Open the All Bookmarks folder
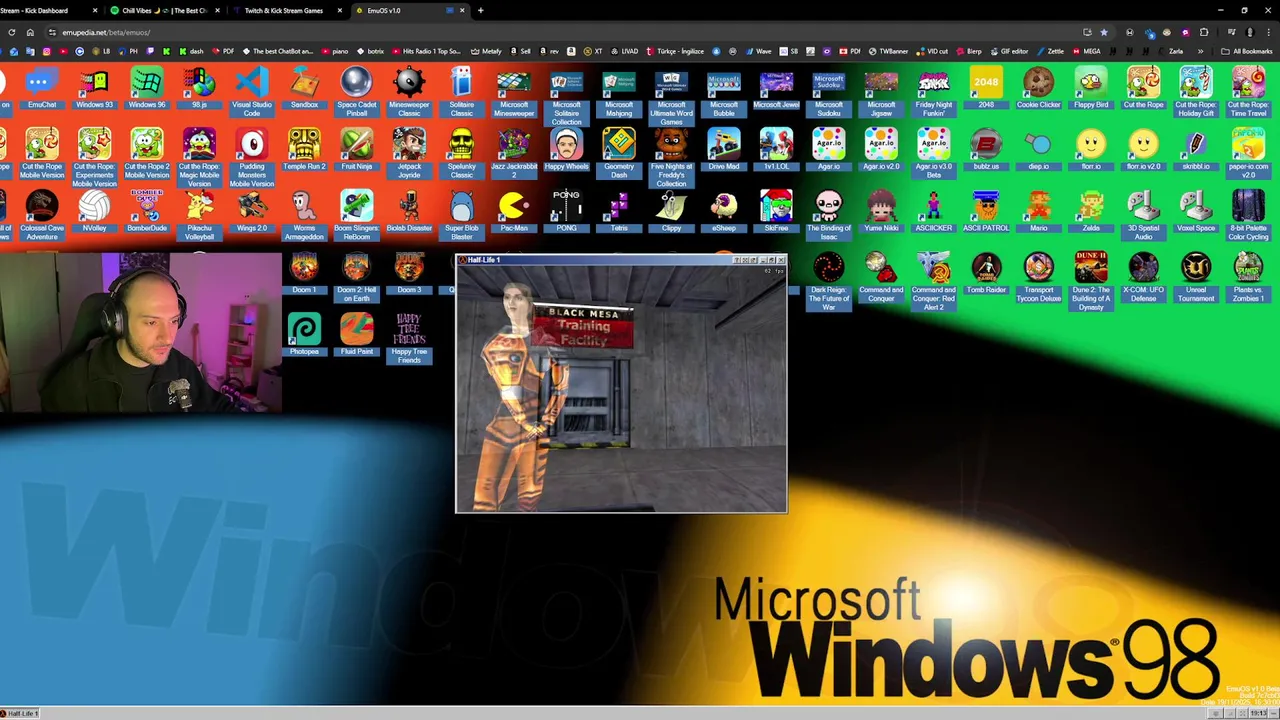 [1247, 51]
